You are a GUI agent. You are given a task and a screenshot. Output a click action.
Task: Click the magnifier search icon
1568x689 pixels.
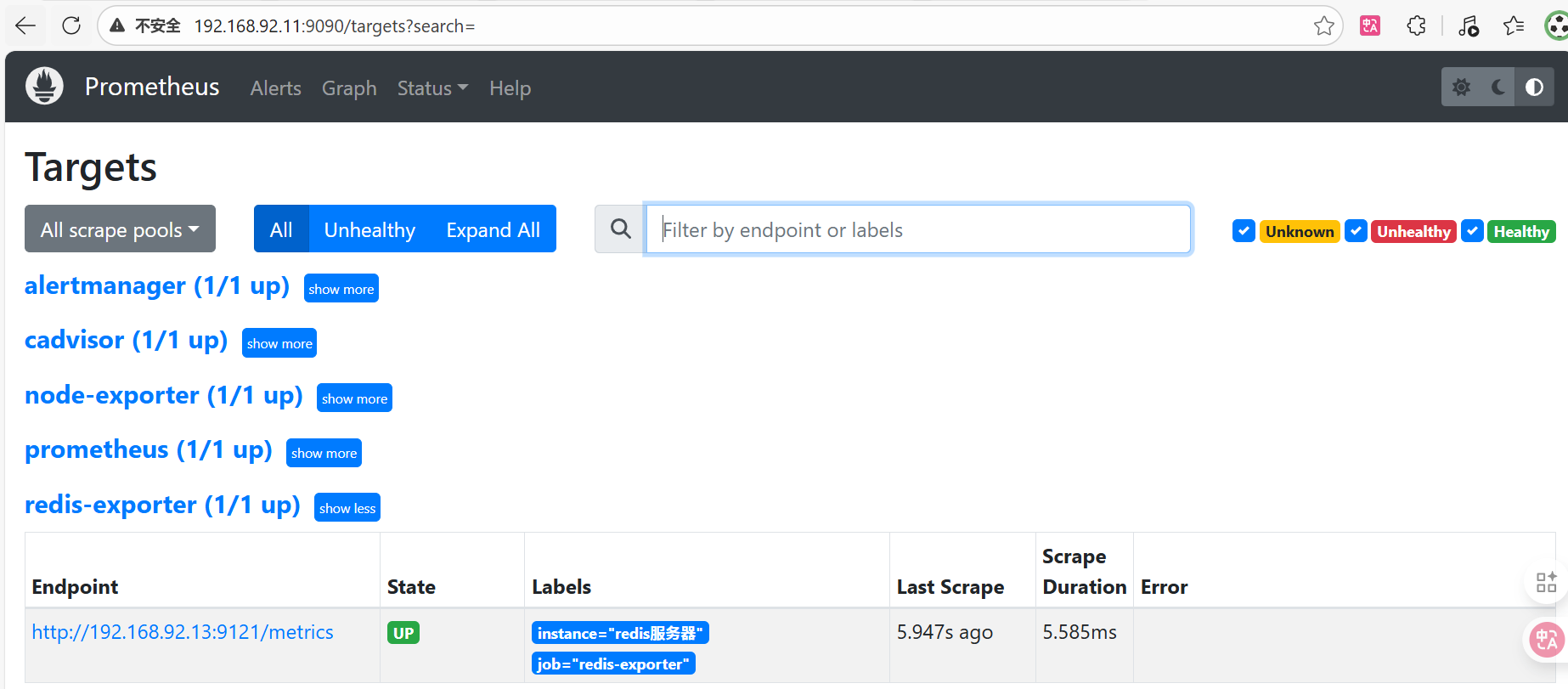point(620,229)
